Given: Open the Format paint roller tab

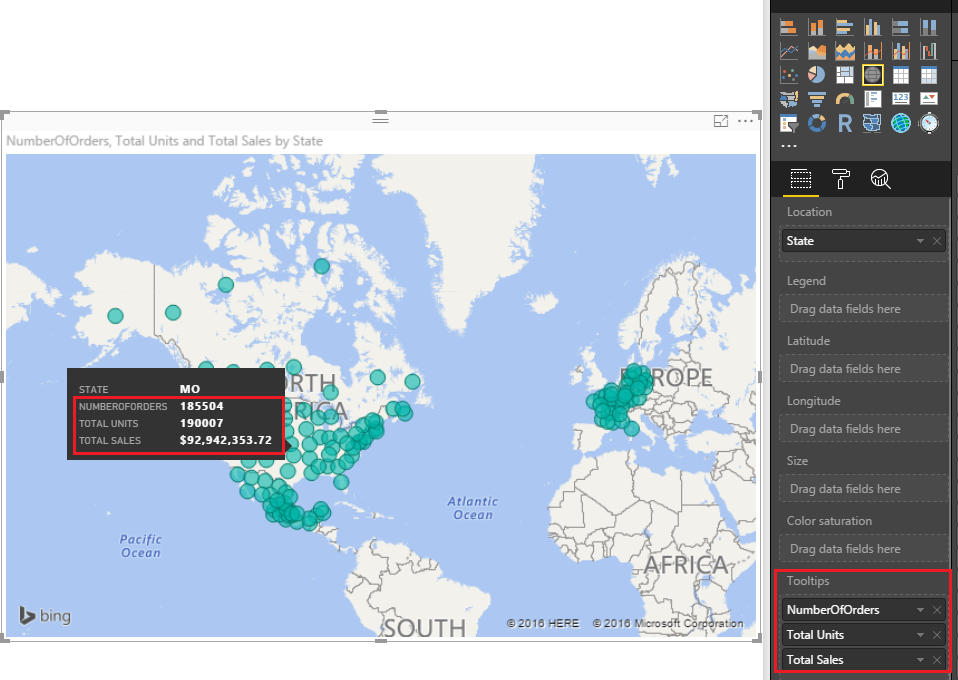Looking at the screenshot, I should tap(841, 179).
